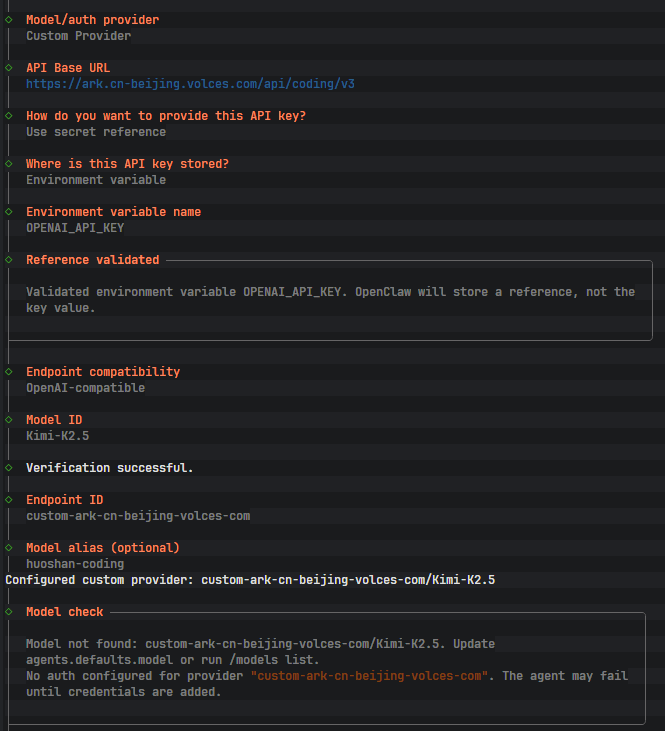
Task: Select the diamond icon beside Model ID
Action: click(x=9, y=420)
